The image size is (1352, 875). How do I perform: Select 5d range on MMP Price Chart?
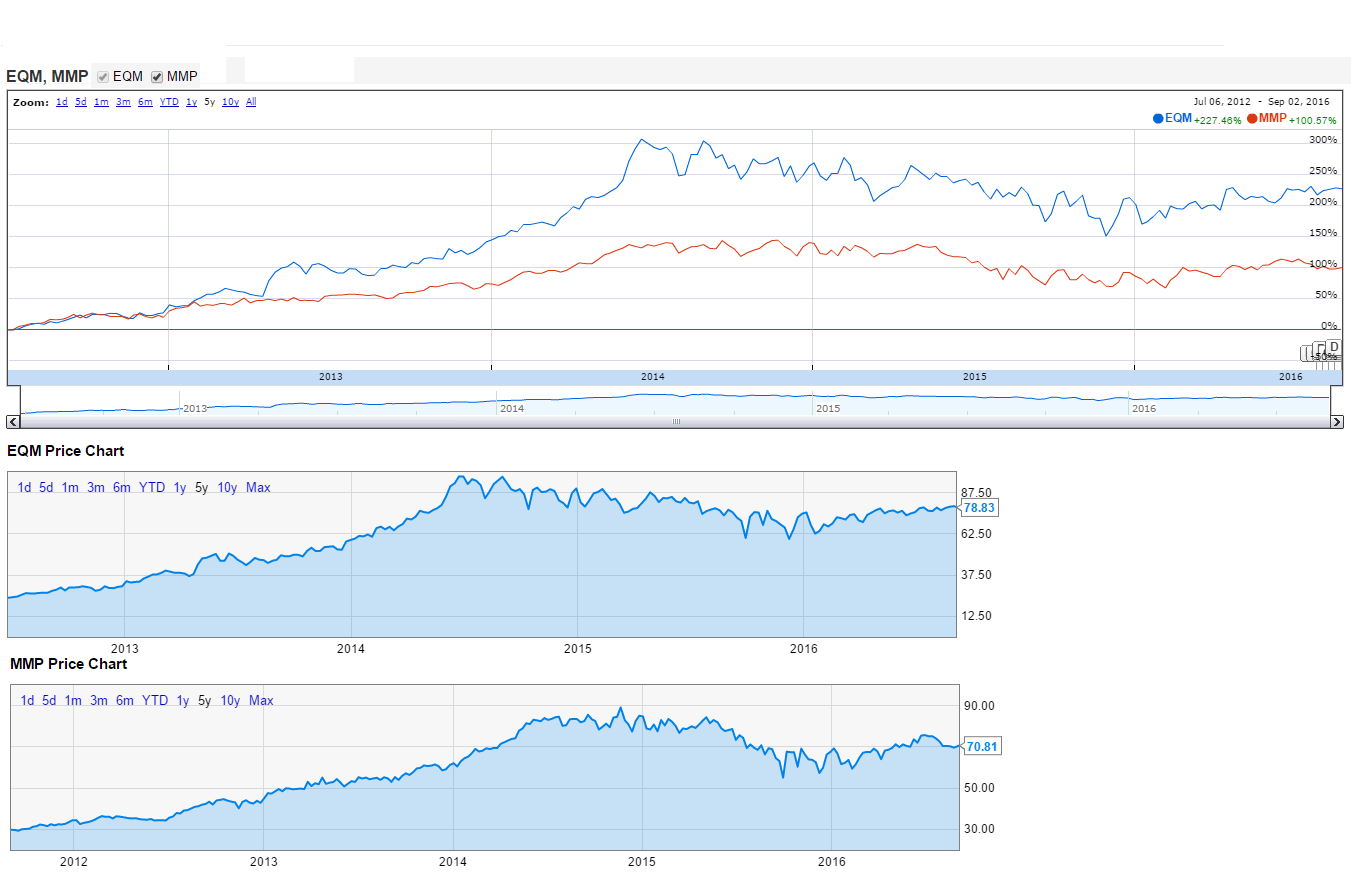[x=49, y=701]
